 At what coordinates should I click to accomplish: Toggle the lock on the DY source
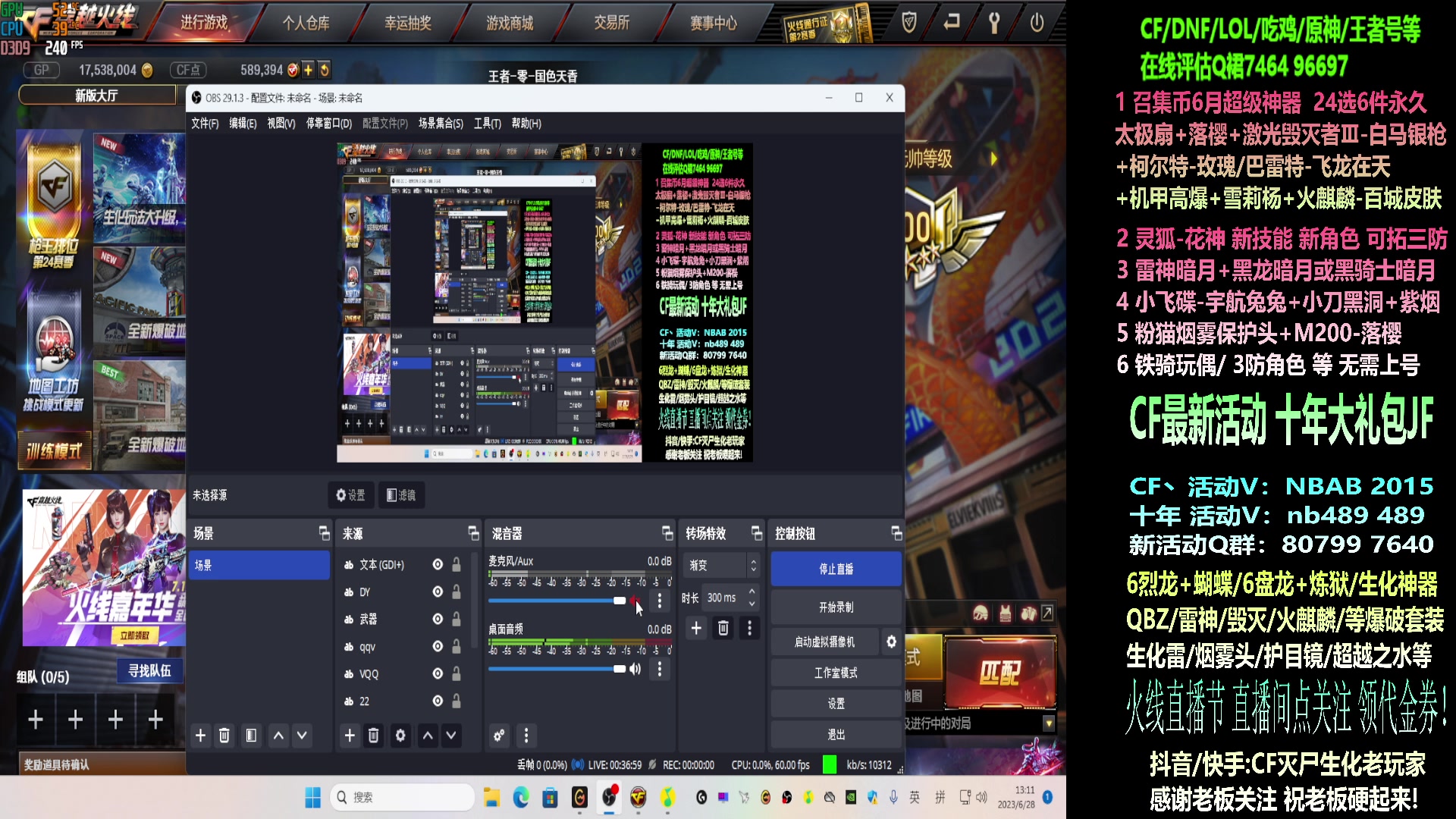457,591
